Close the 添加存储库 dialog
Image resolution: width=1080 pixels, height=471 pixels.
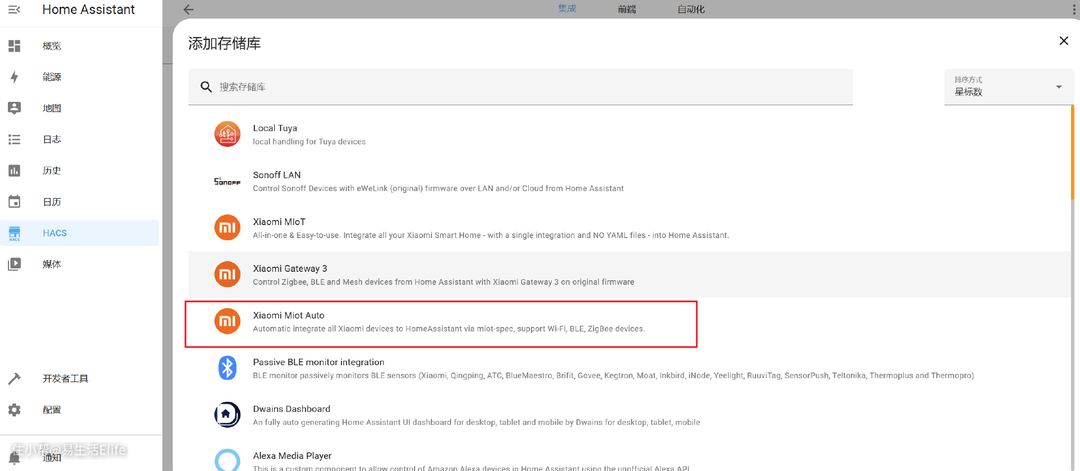point(1063,41)
